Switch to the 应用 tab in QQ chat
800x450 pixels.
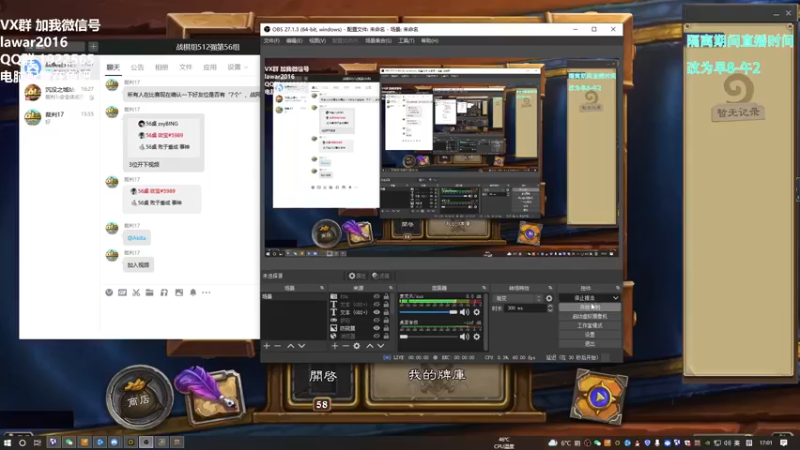(x=210, y=67)
